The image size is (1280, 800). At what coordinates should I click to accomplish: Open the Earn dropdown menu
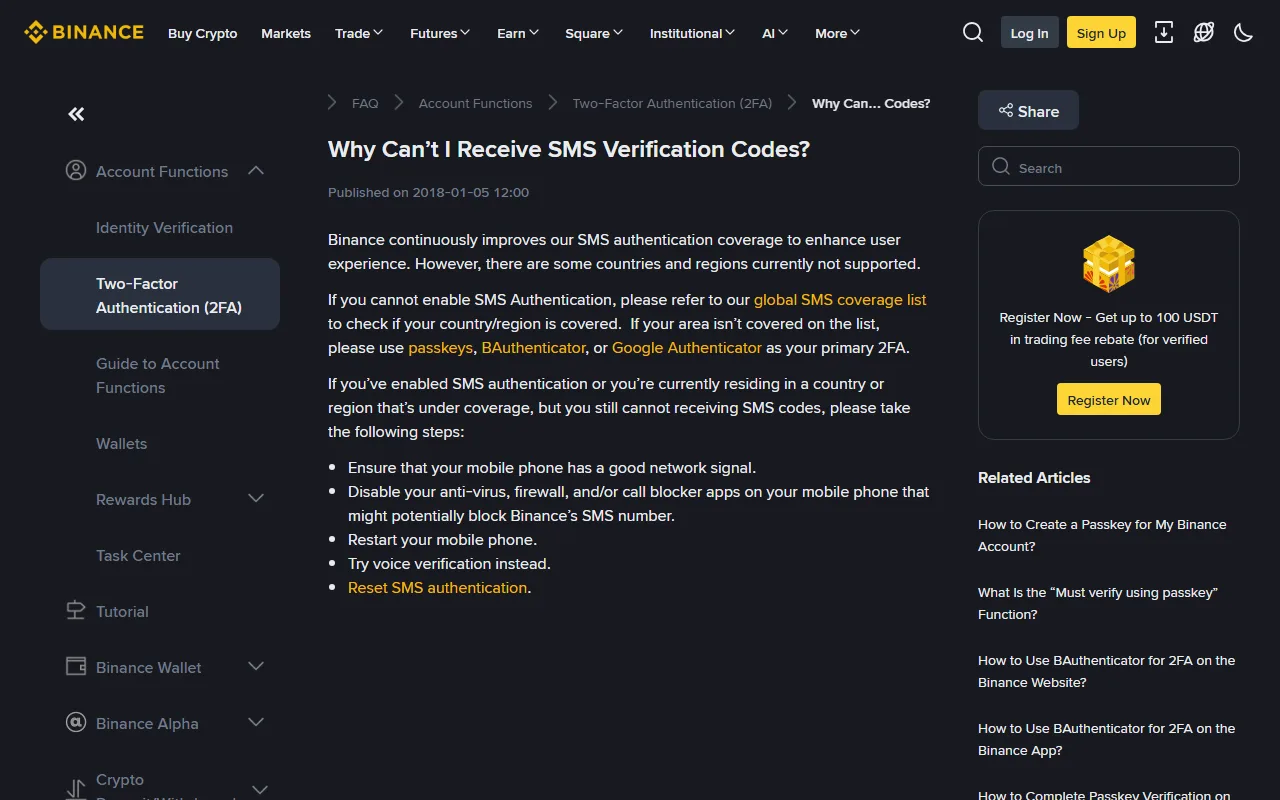pyautogui.click(x=518, y=33)
